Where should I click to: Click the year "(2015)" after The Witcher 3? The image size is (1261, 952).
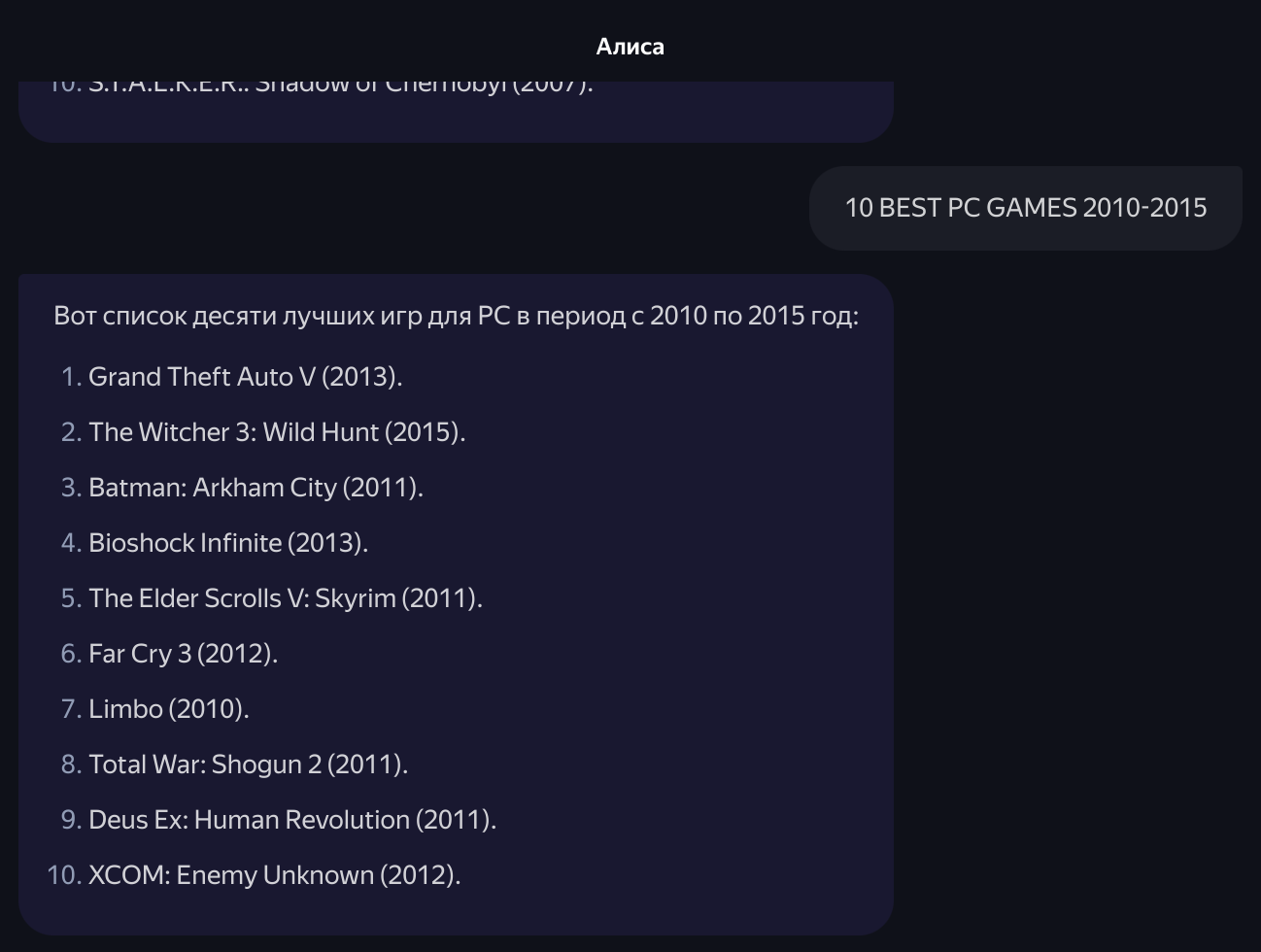(425, 432)
